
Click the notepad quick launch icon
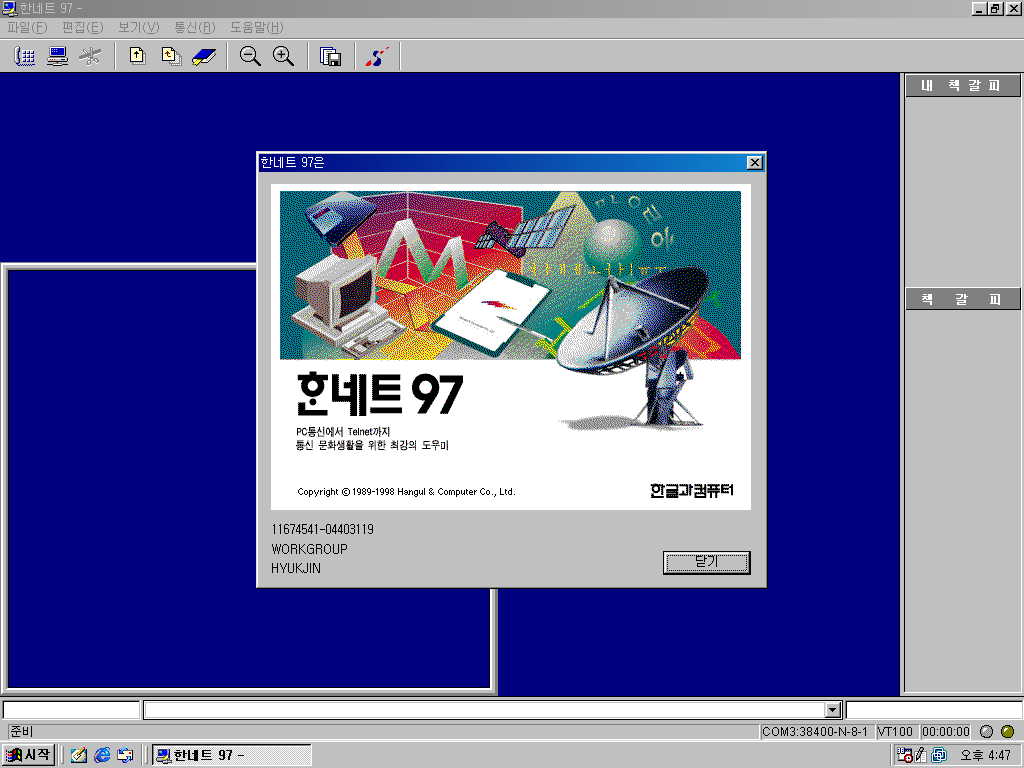[79, 755]
